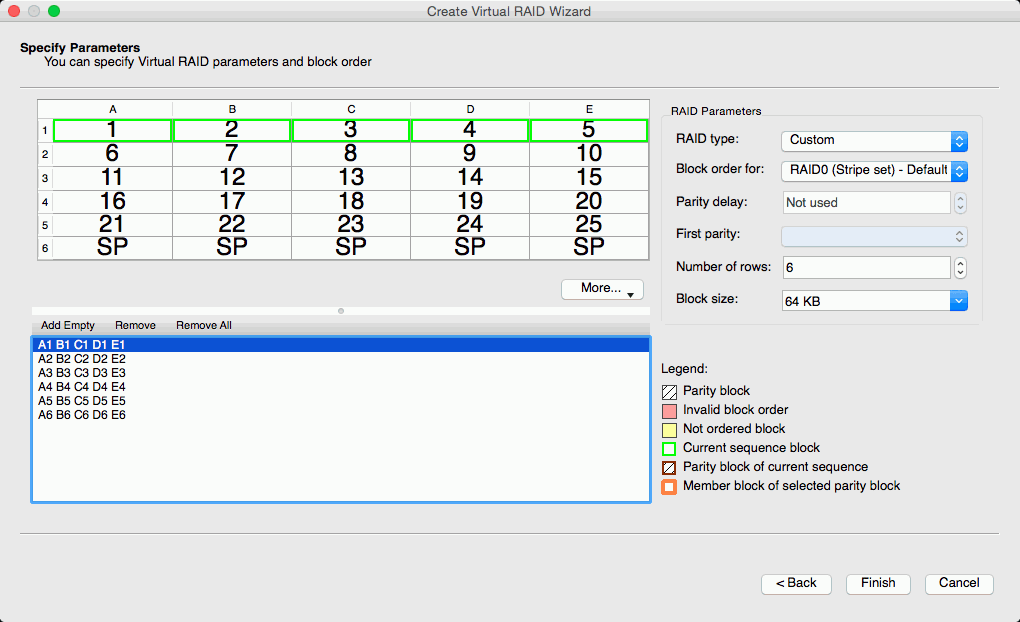Open the More... menu button

pos(602,288)
